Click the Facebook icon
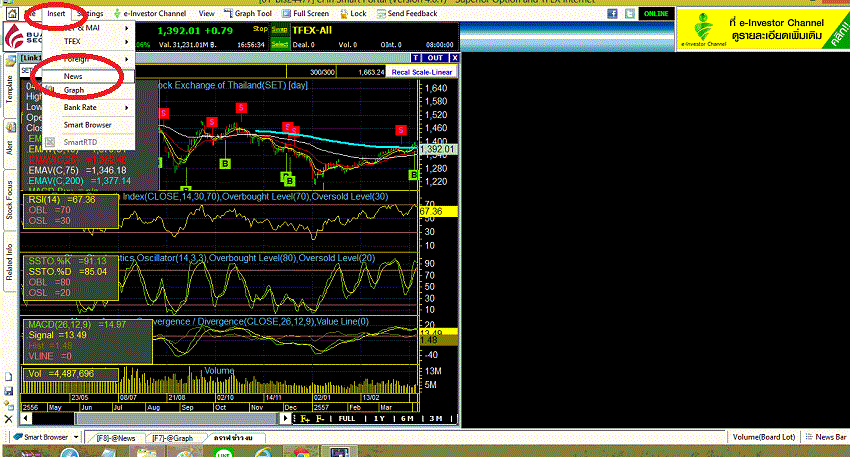850x457 pixels. 612,14
